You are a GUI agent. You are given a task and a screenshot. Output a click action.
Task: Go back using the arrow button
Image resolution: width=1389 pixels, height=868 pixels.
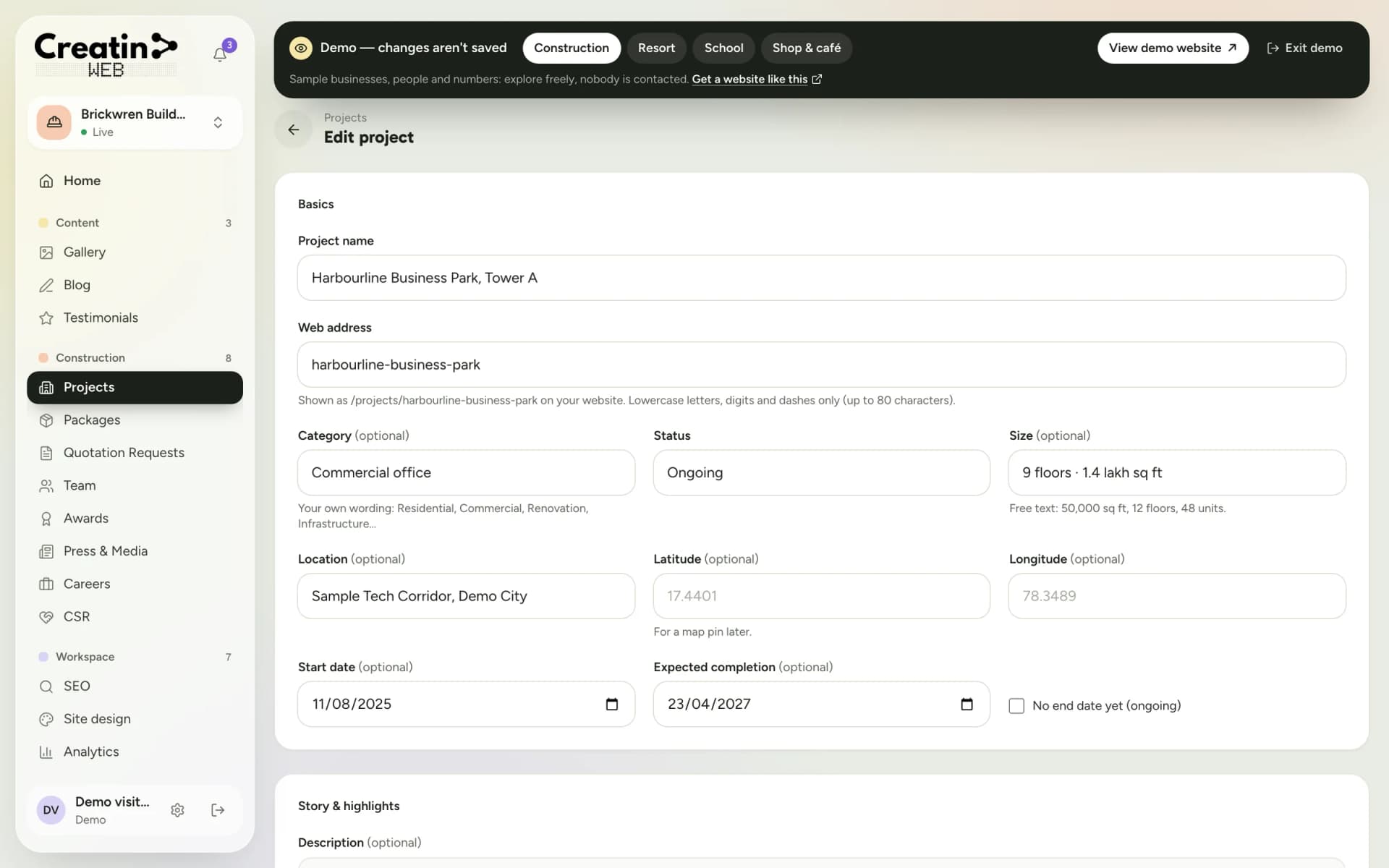(x=294, y=129)
